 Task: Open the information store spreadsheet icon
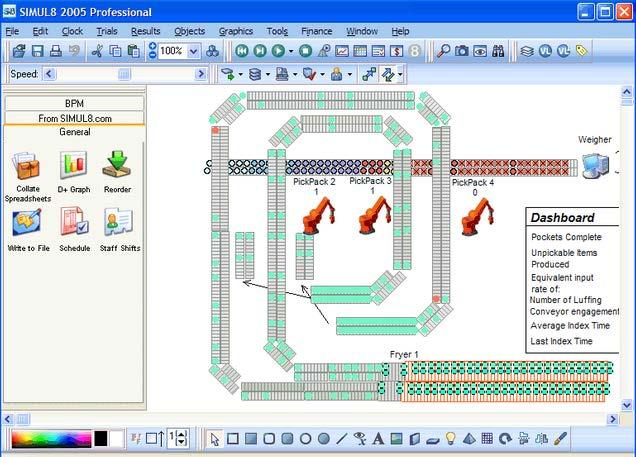[360, 51]
